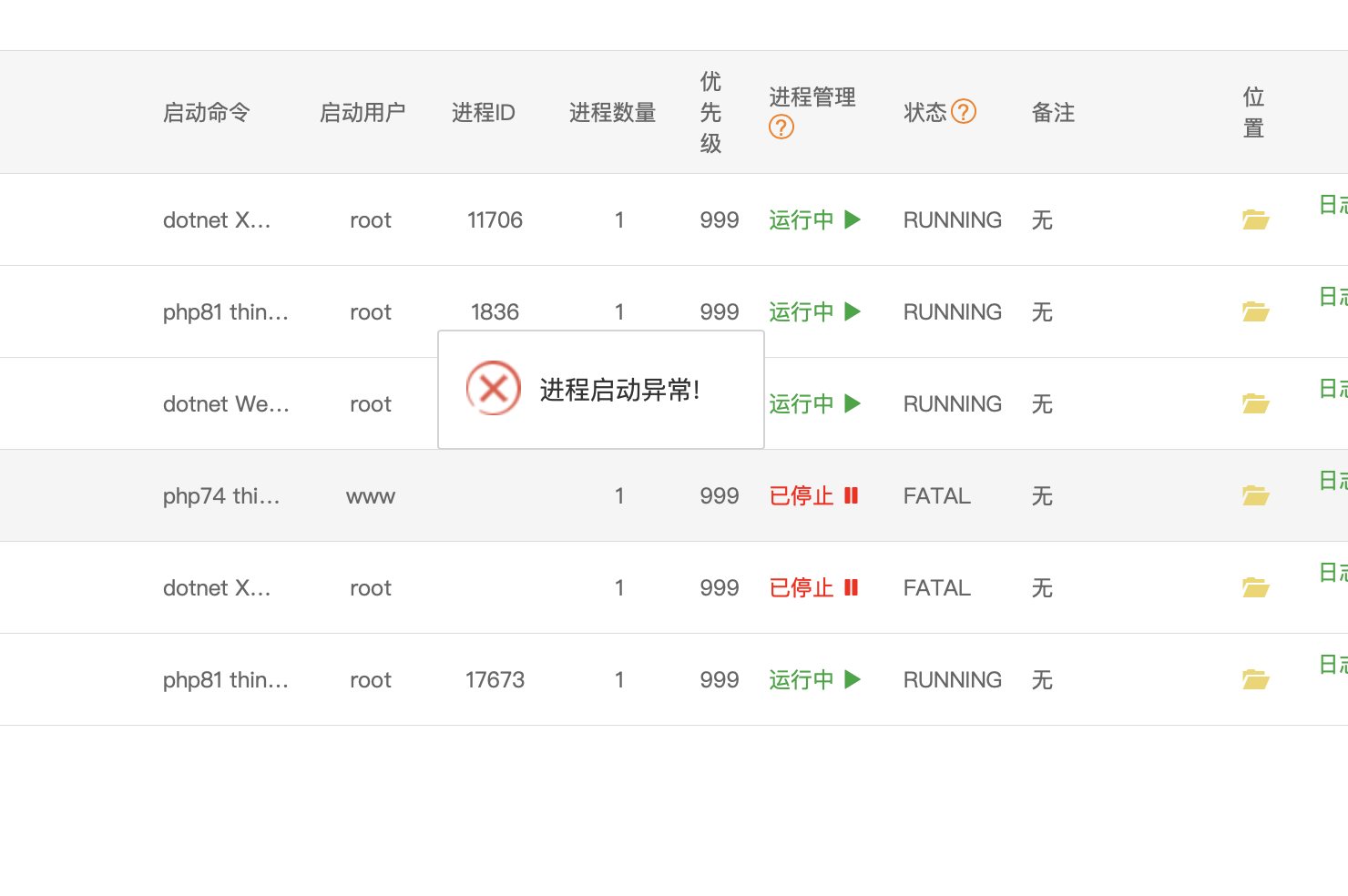The width and height of the screenshot is (1348, 896).
Task: Click the 位置 column header
Action: tap(1253, 112)
